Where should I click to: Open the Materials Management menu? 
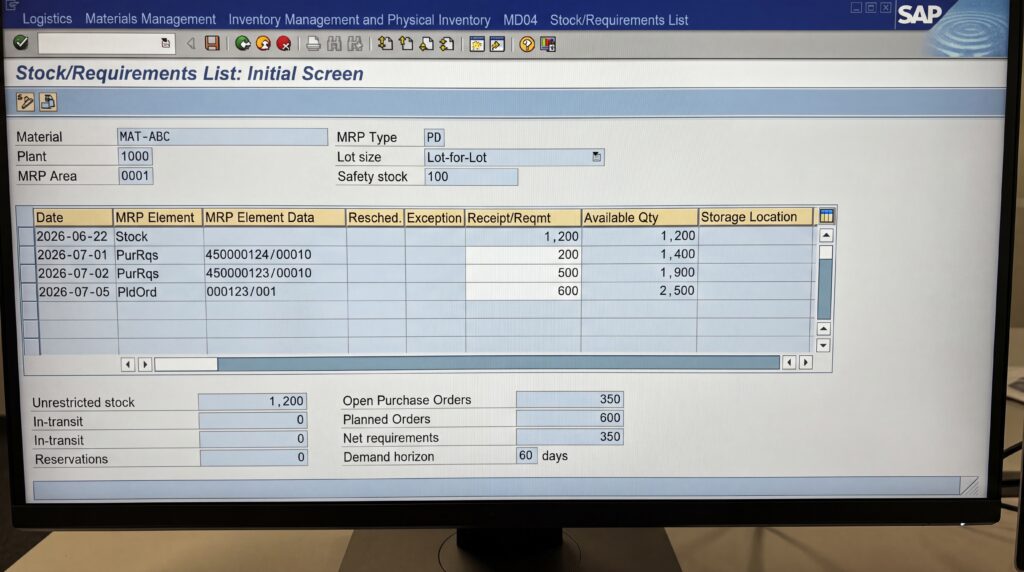tap(150, 19)
